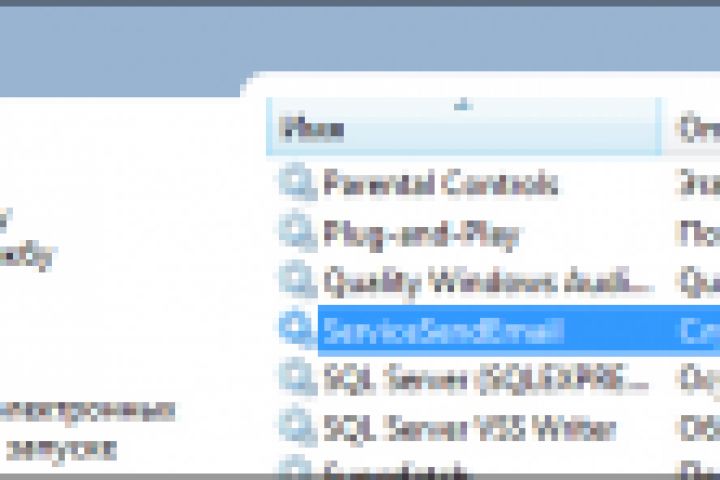The width and height of the screenshot is (720, 480).
Task: Click the Superfetch service icon at list bottom
Action: (x=298, y=467)
